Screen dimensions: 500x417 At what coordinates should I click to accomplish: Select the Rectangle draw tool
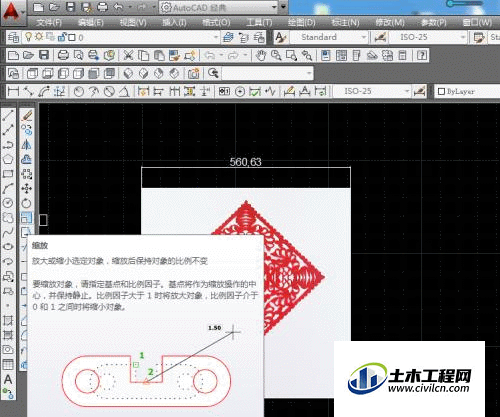8,174
